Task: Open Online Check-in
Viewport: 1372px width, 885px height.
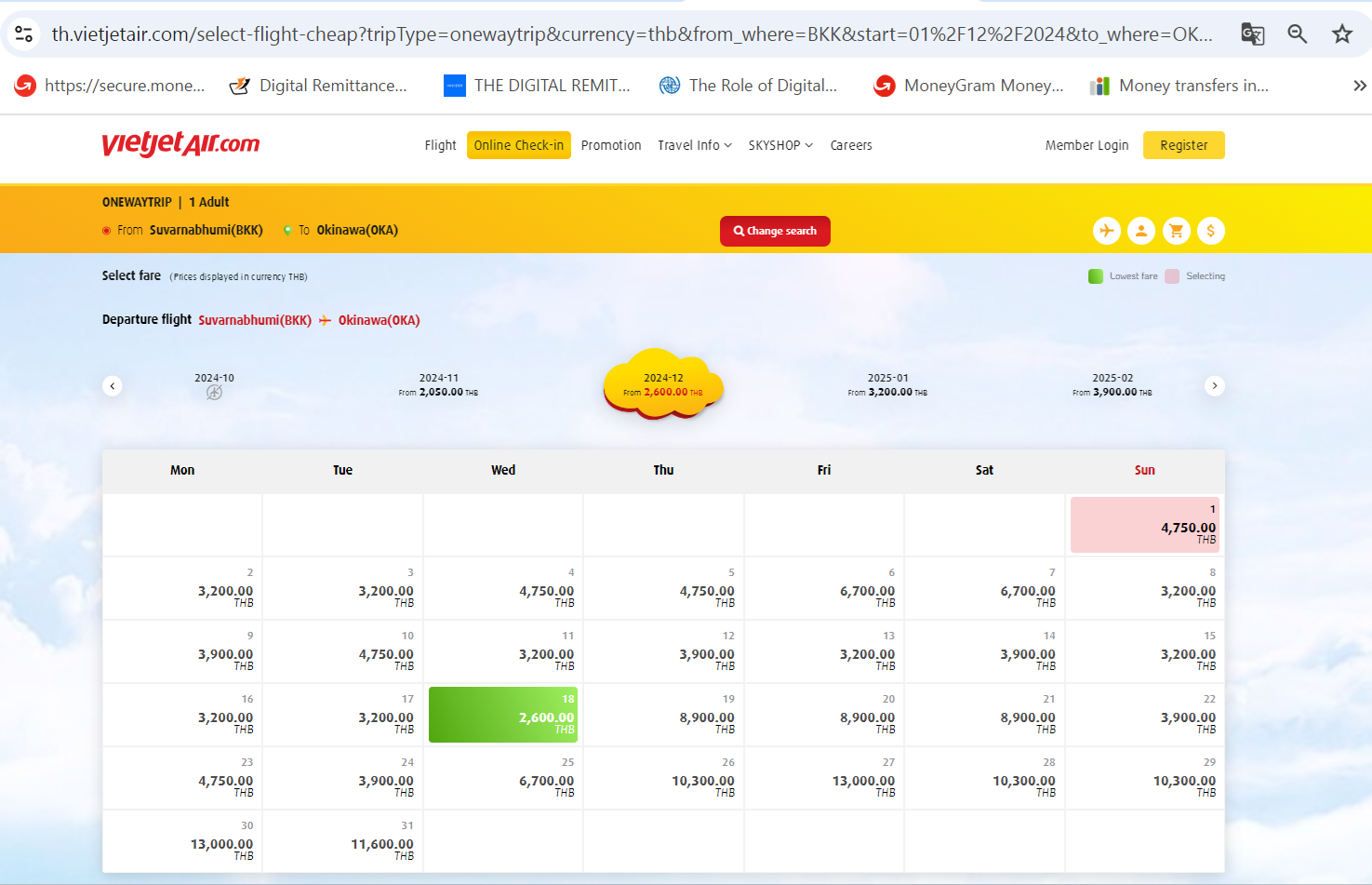Action: point(519,145)
